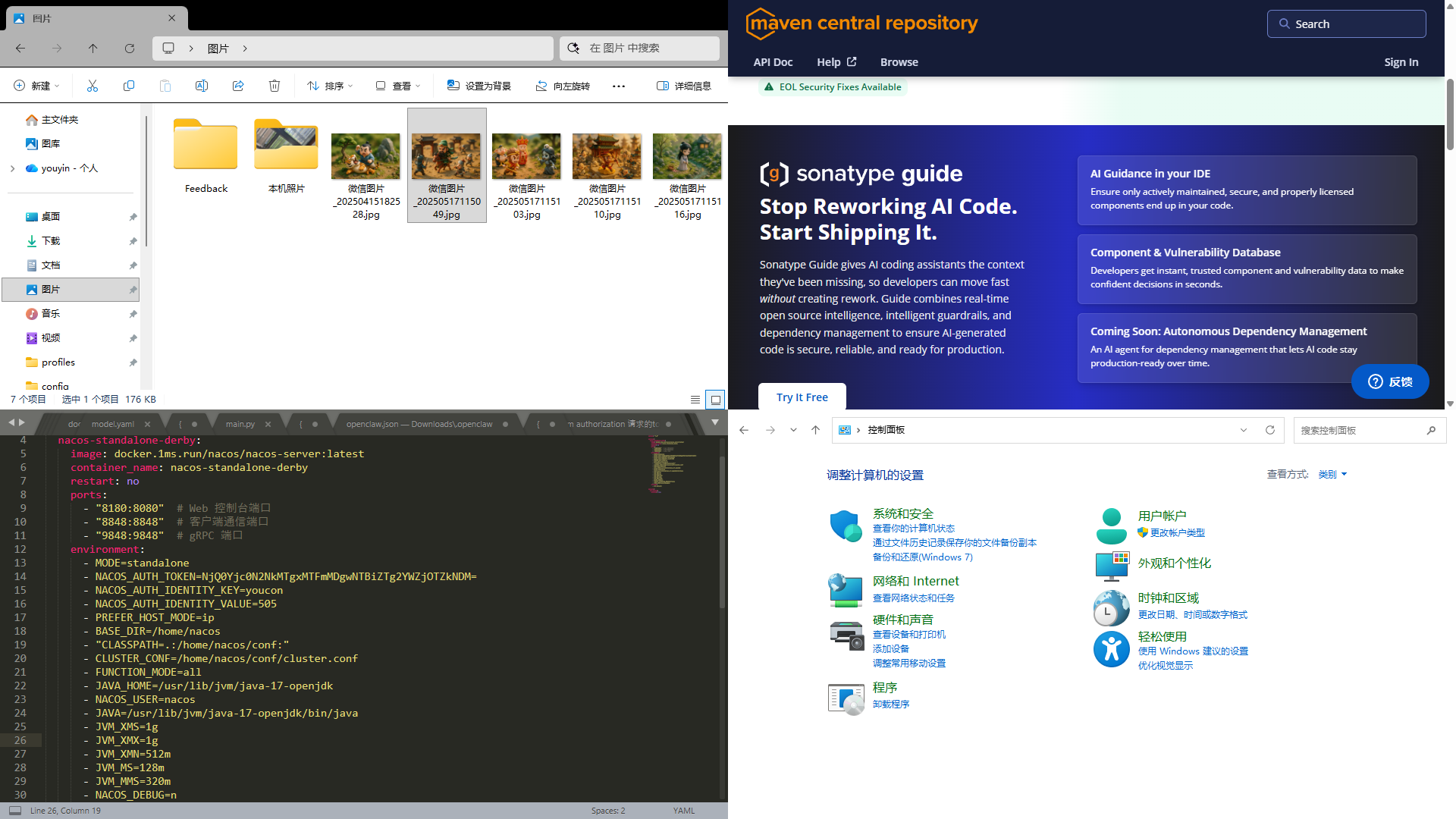Open the 新建 dropdown in Explorer
Screen dimensions: 1456x819
[36, 86]
